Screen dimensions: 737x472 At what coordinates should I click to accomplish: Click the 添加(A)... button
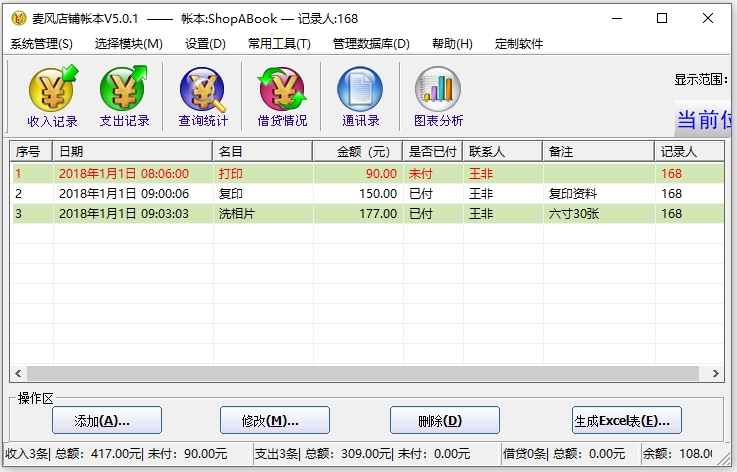107,420
